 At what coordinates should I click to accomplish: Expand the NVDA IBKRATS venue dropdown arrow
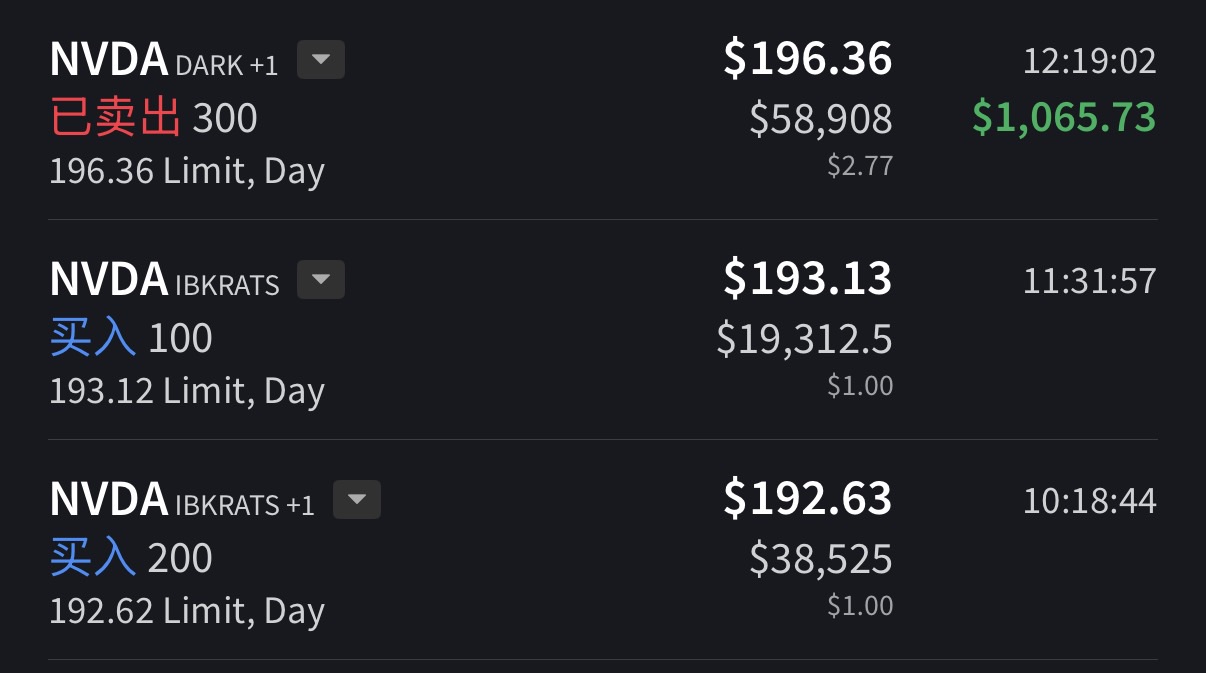click(321, 280)
